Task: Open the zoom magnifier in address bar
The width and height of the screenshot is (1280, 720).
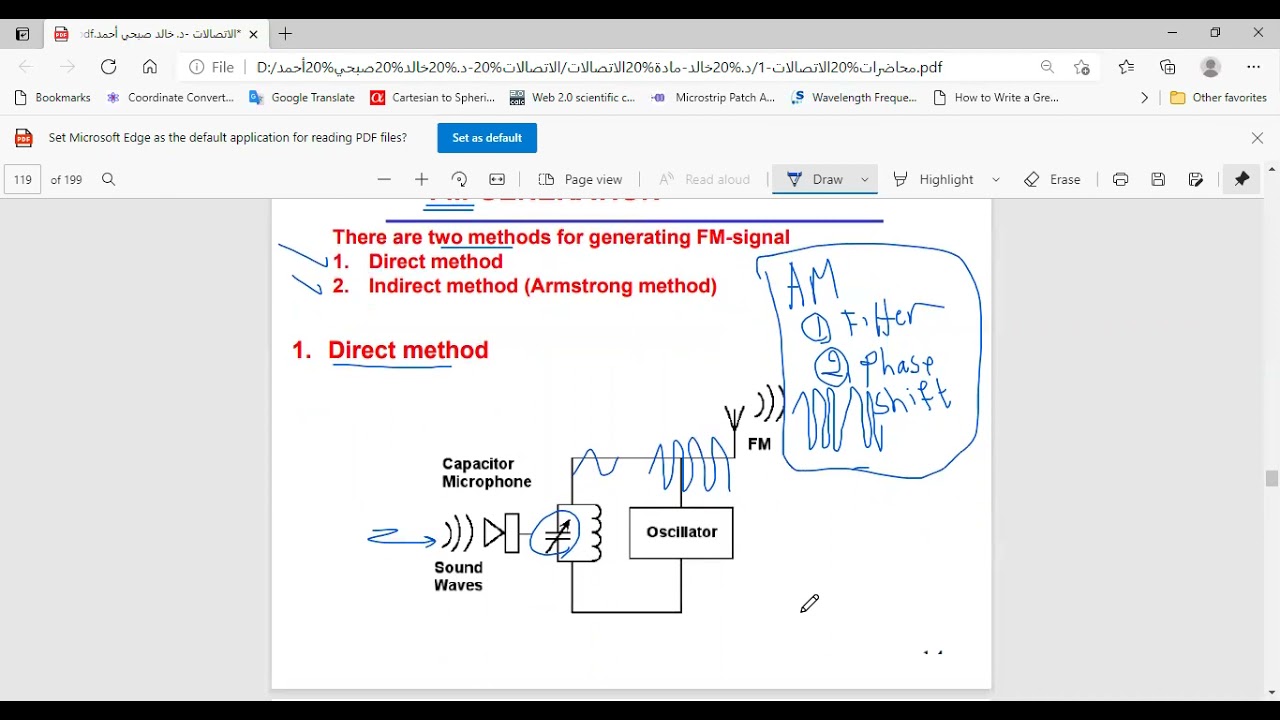Action: [1047, 67]
